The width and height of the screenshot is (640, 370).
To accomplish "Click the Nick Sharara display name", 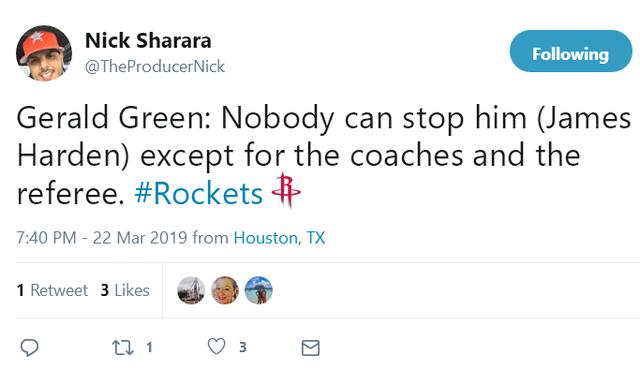I will (148, 40).
